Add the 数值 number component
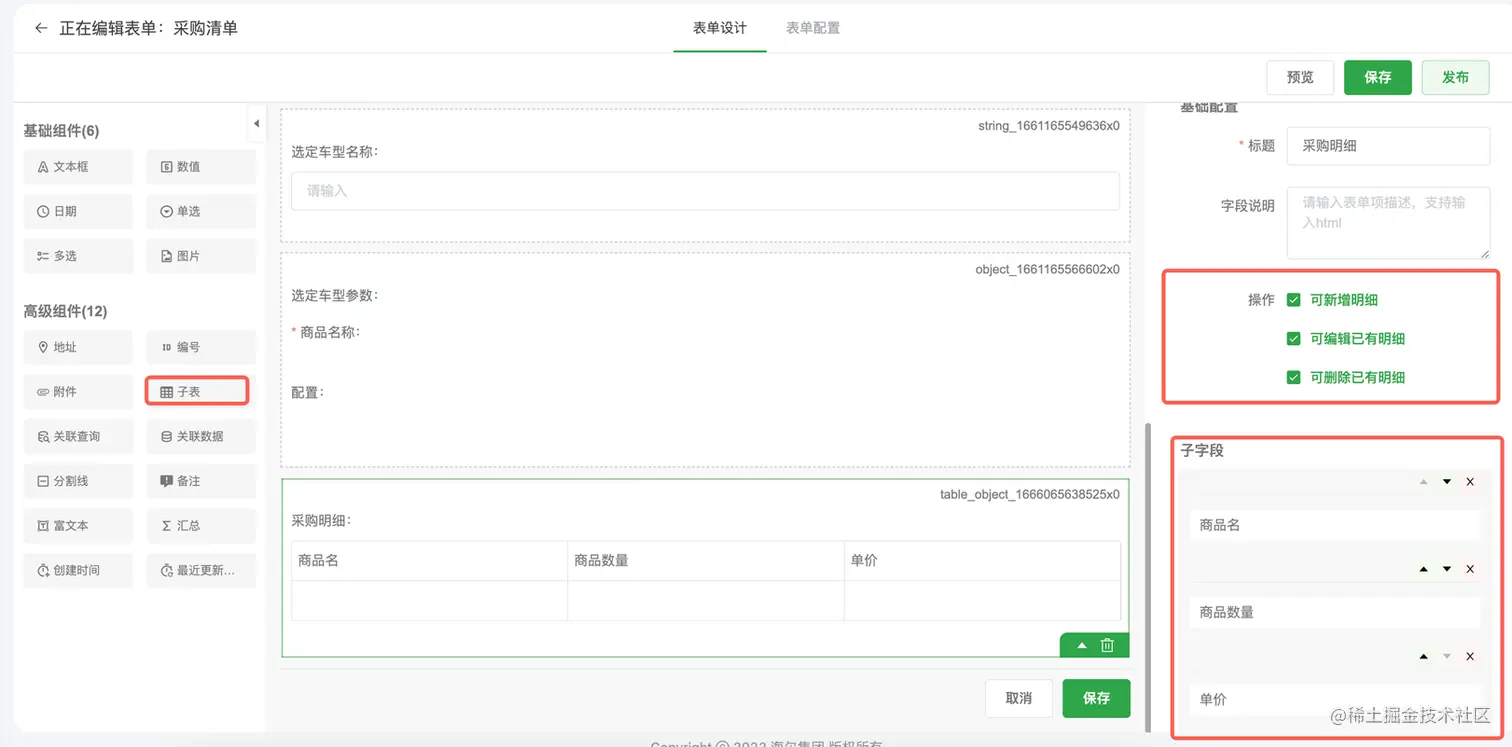 (x=201, y=167)
